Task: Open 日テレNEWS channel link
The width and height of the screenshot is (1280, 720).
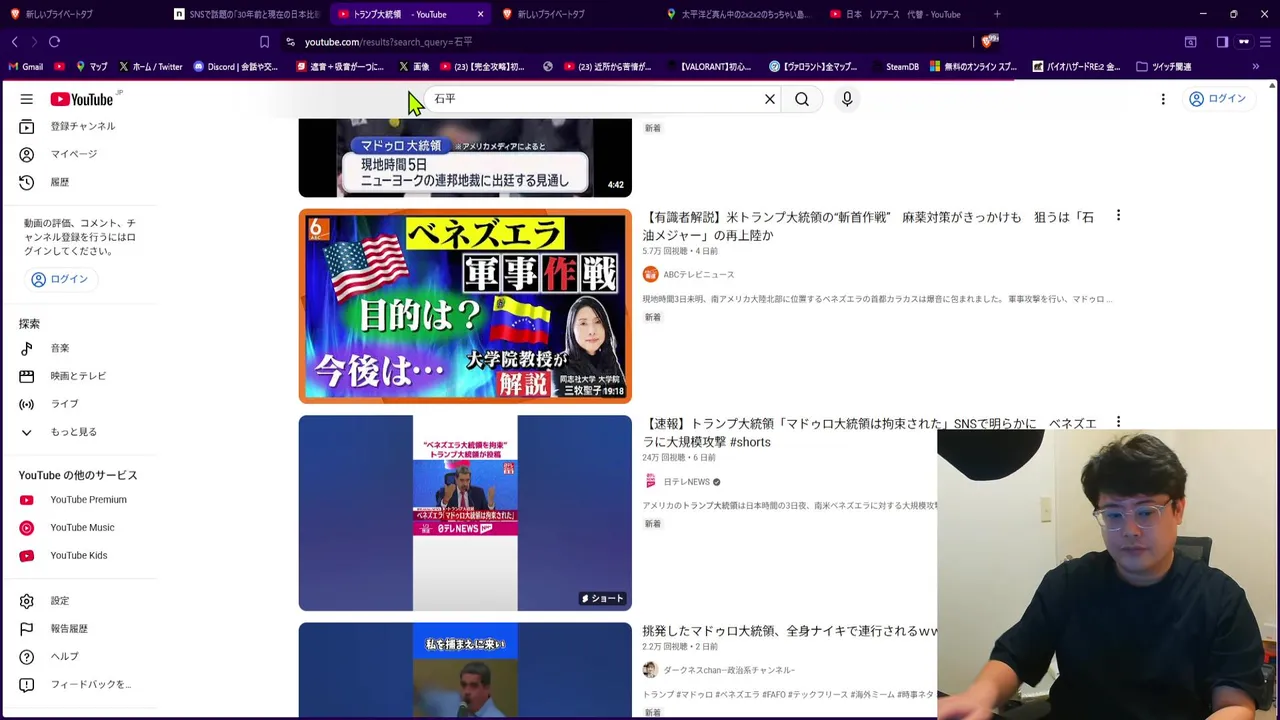Action: tap(686, 482)
